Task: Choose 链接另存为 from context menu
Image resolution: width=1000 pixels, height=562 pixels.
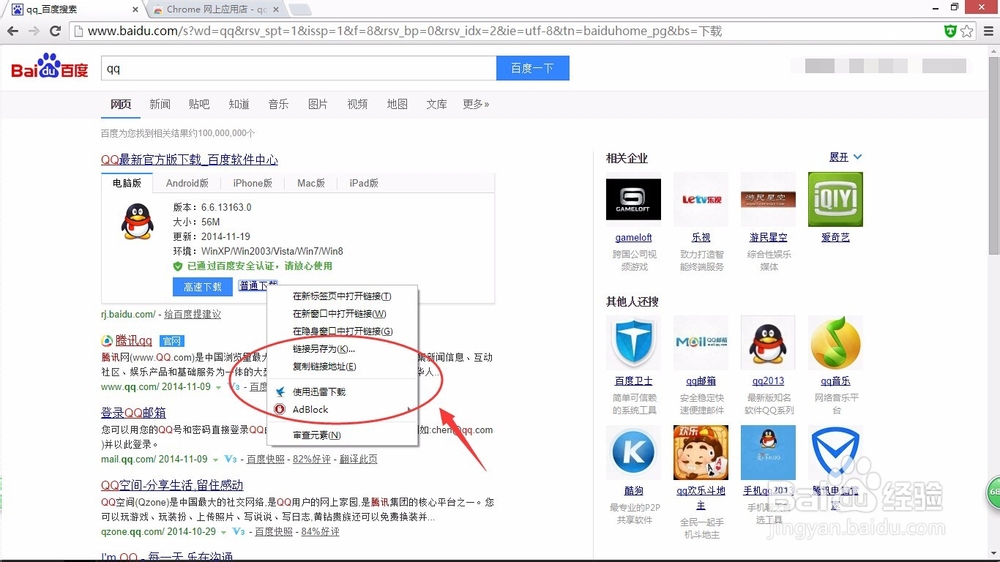Action: (x=342, y=349)
